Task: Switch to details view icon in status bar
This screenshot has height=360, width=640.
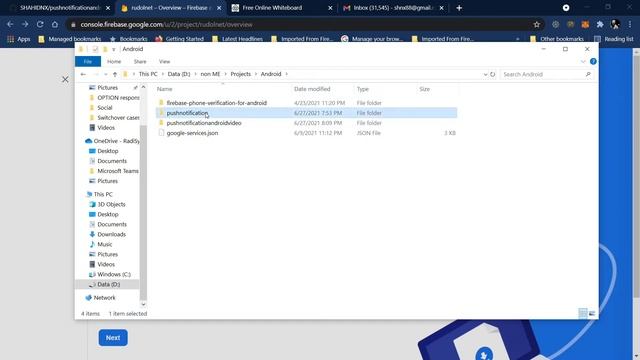Action: coord(583,313)
